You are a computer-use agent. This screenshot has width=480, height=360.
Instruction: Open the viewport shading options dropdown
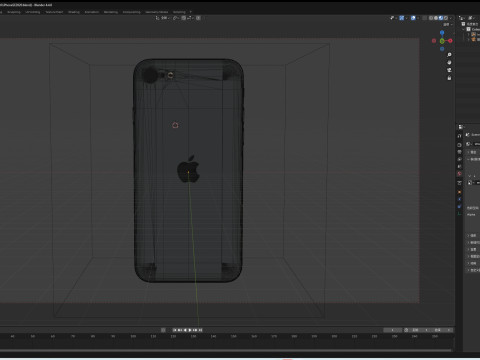pyautogui.click(x=451, y=18)
